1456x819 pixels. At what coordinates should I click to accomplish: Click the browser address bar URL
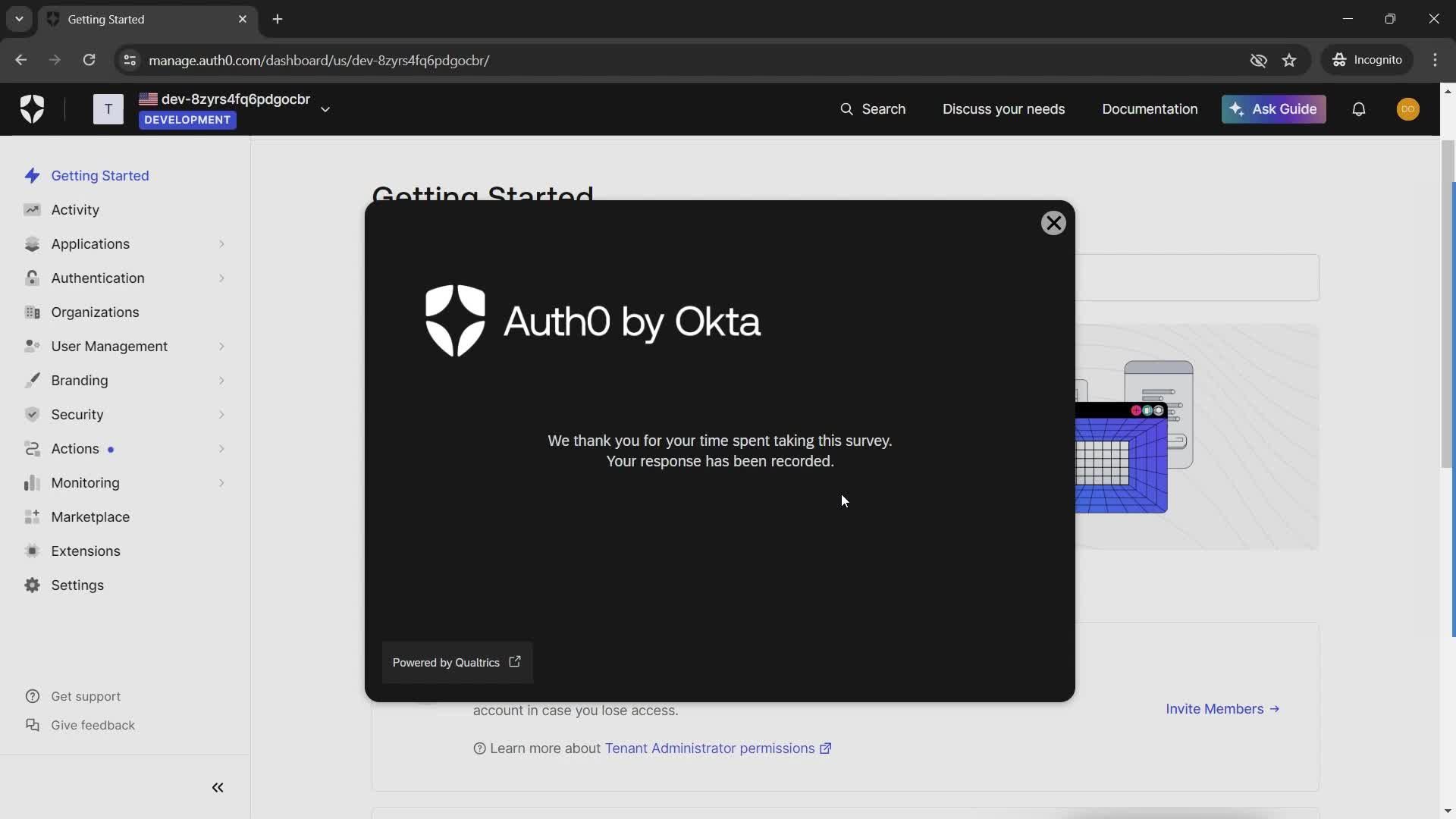click(318, 60)
